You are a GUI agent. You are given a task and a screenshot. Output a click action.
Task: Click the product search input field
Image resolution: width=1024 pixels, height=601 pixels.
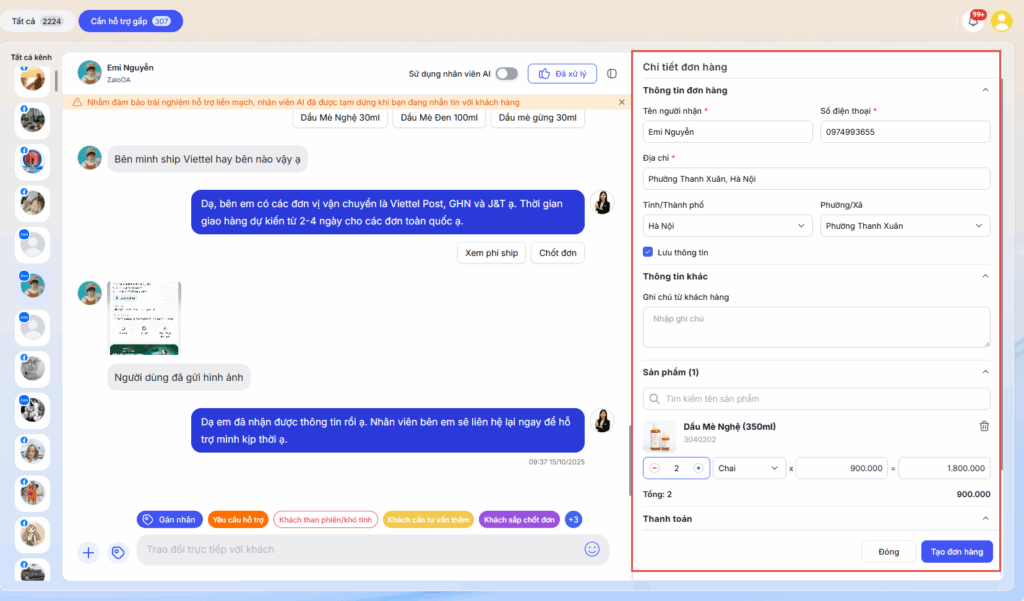816,399
